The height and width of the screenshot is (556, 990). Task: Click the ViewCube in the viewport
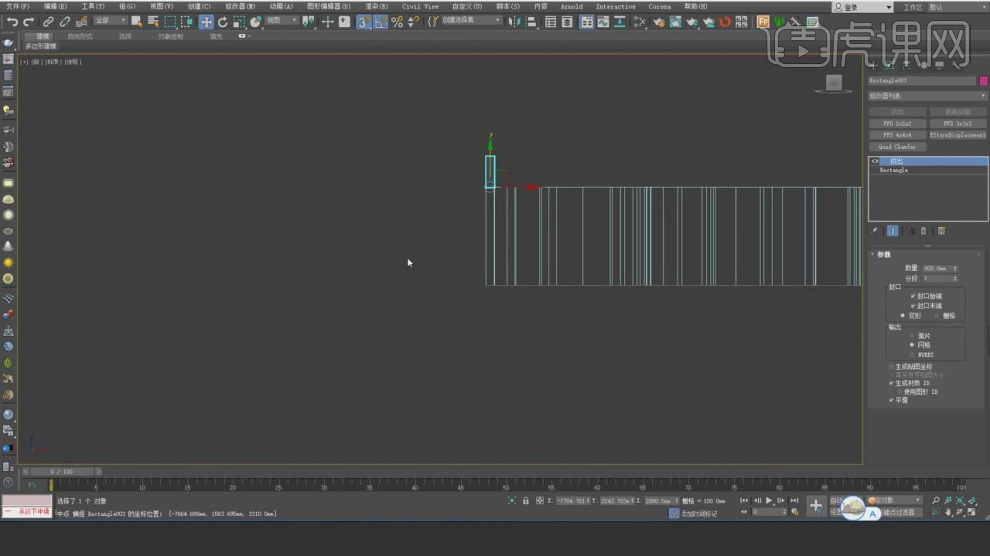point(833,84)
